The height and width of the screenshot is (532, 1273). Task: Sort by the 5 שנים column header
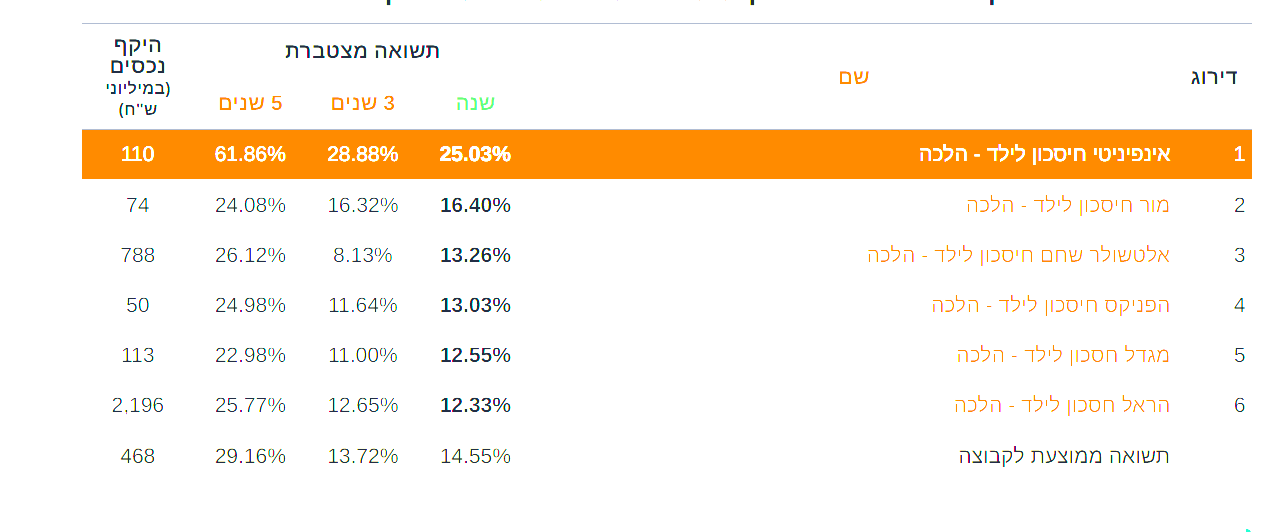coord(250,102)
